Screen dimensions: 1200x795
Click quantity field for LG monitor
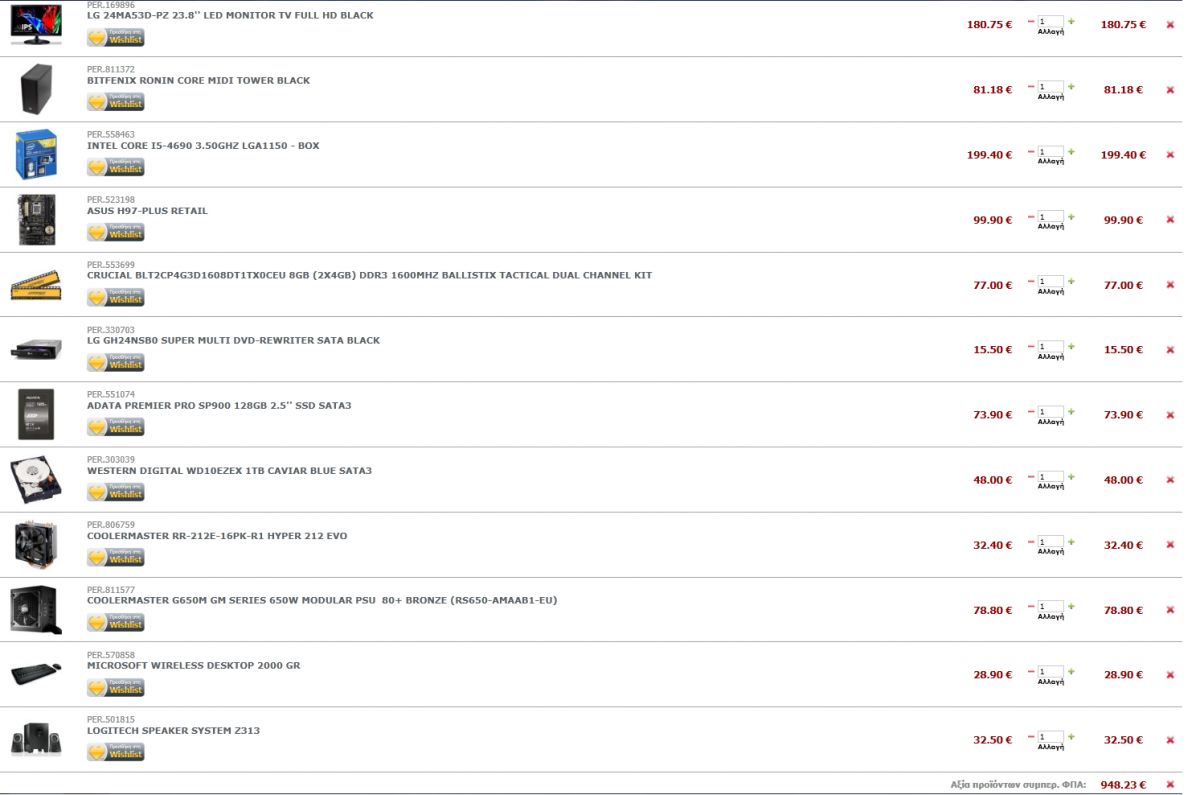pos(1050,21)
